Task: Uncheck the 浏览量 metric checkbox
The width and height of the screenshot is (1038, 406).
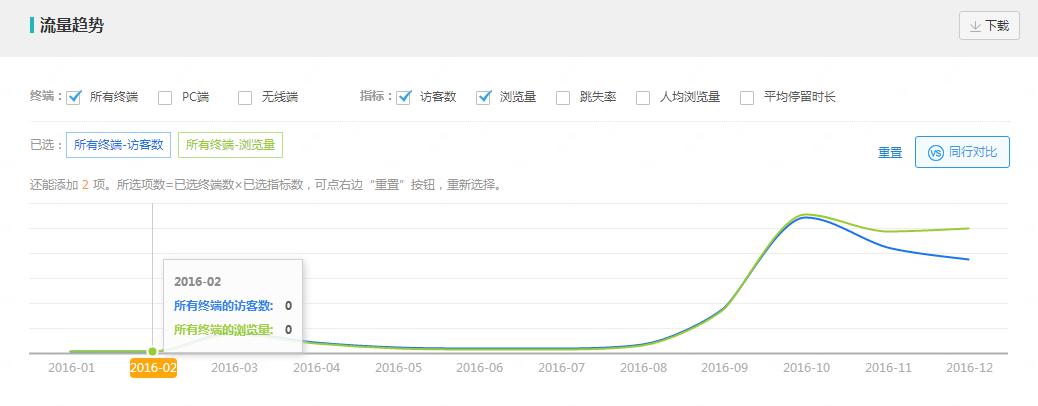Action: (484, 98)
